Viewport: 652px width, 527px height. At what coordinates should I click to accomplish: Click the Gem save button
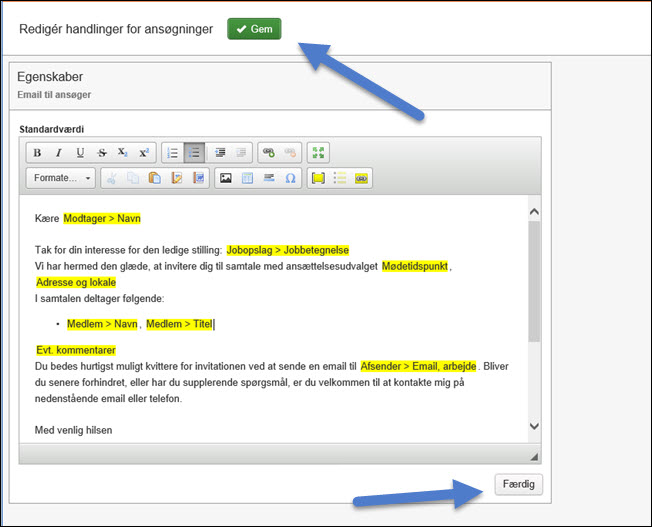click(254, 29)
